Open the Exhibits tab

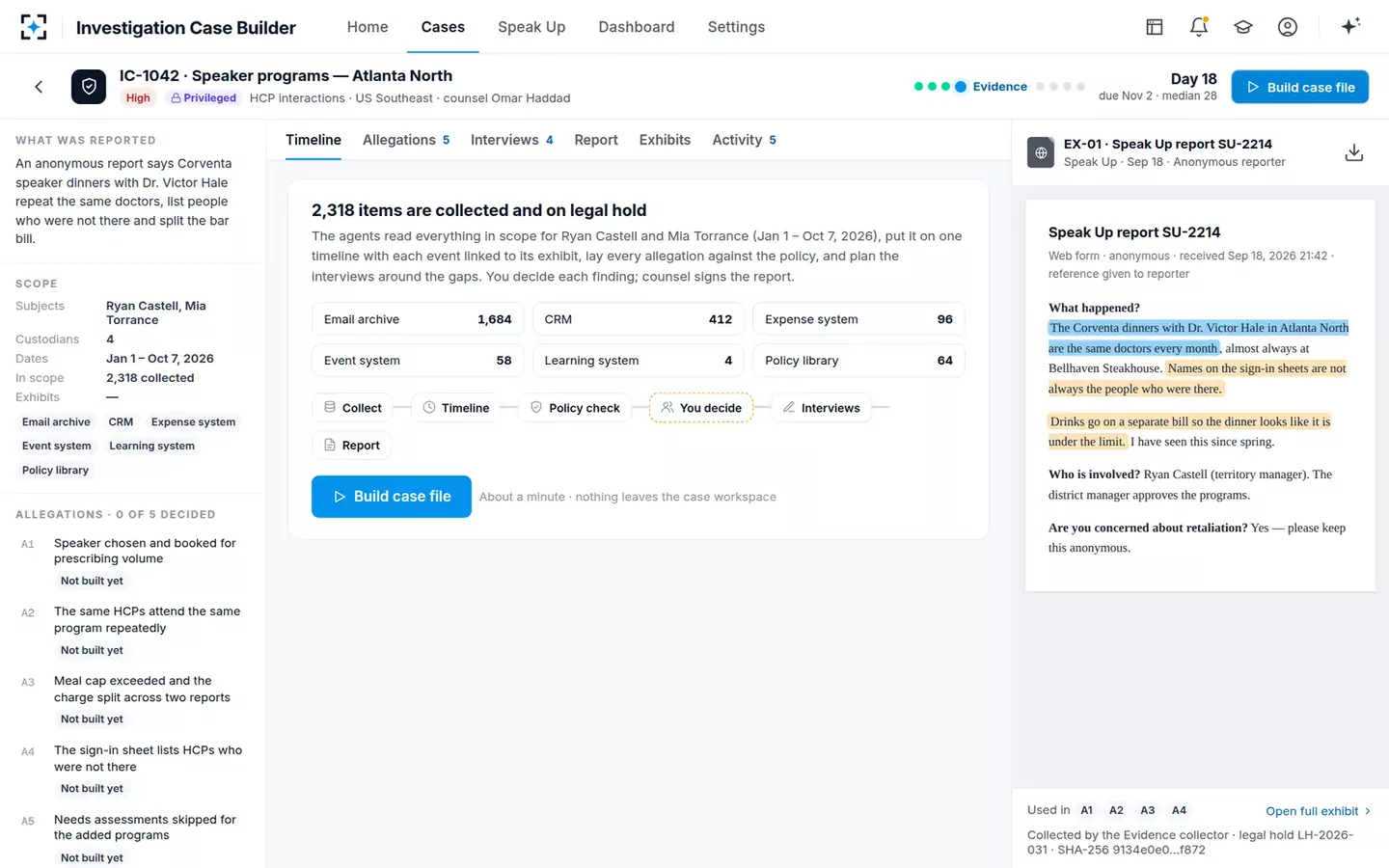(665, 140)
